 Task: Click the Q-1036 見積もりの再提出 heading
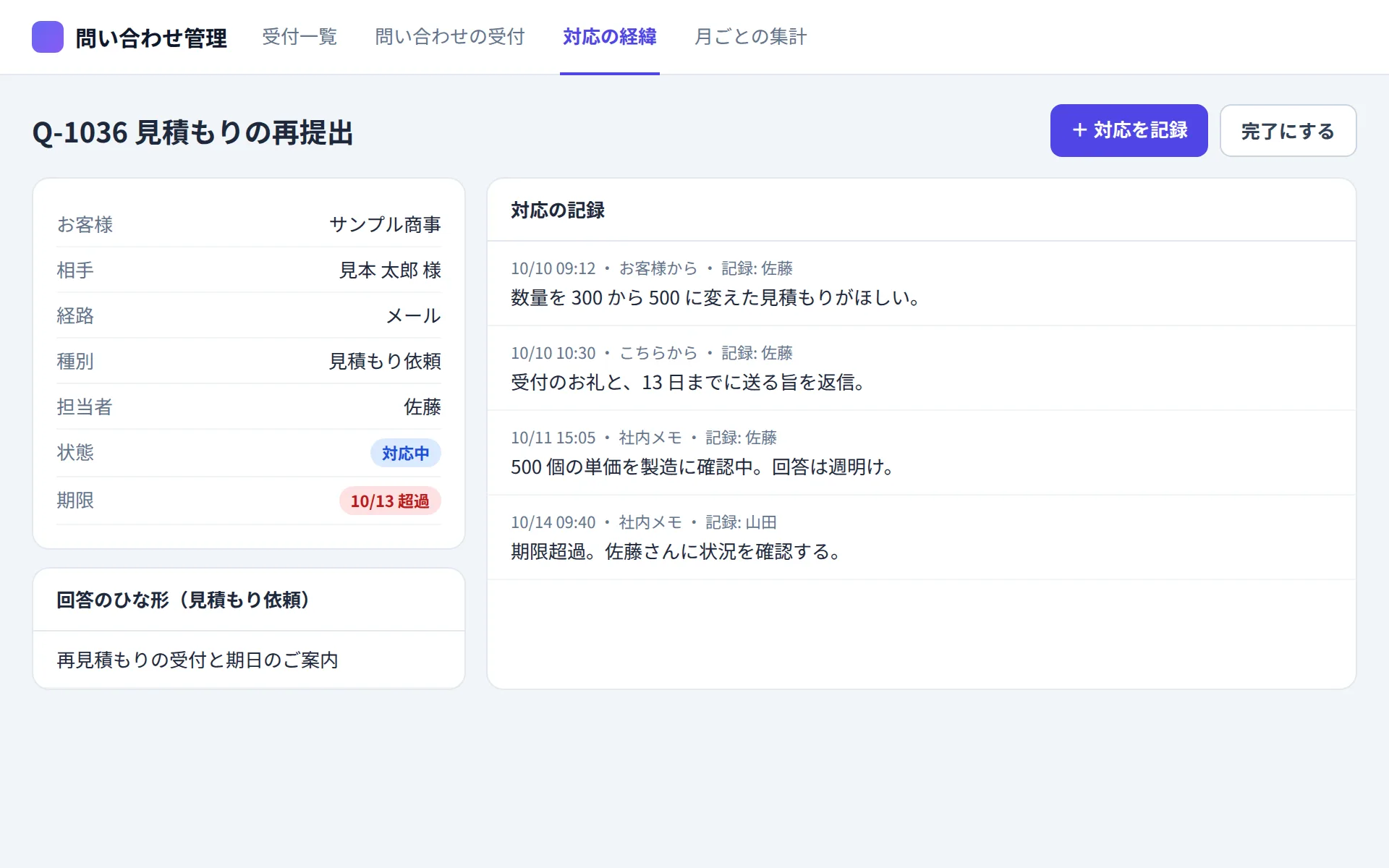point(192,132)
